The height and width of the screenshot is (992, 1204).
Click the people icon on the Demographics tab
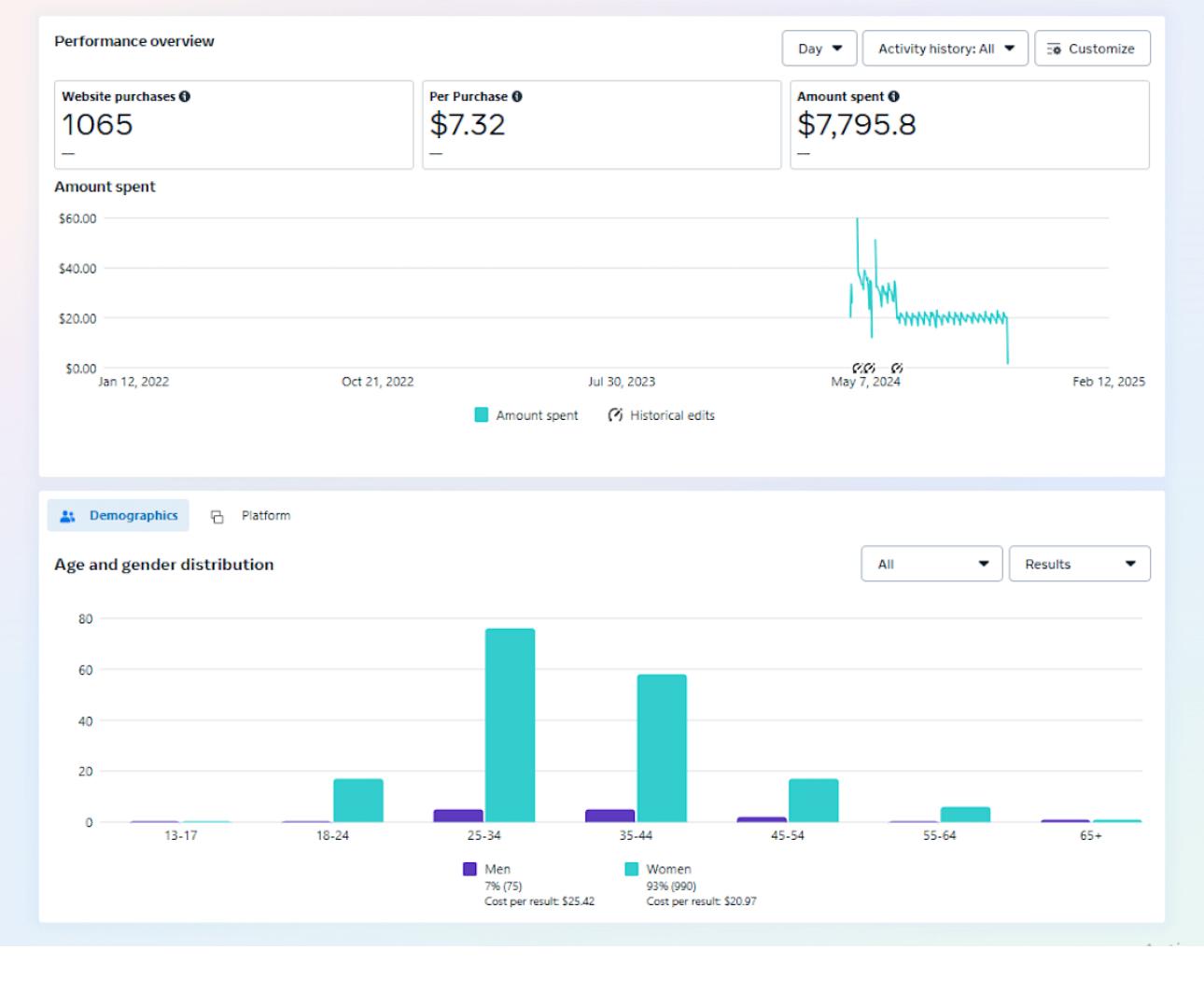(x=67, y=516)
